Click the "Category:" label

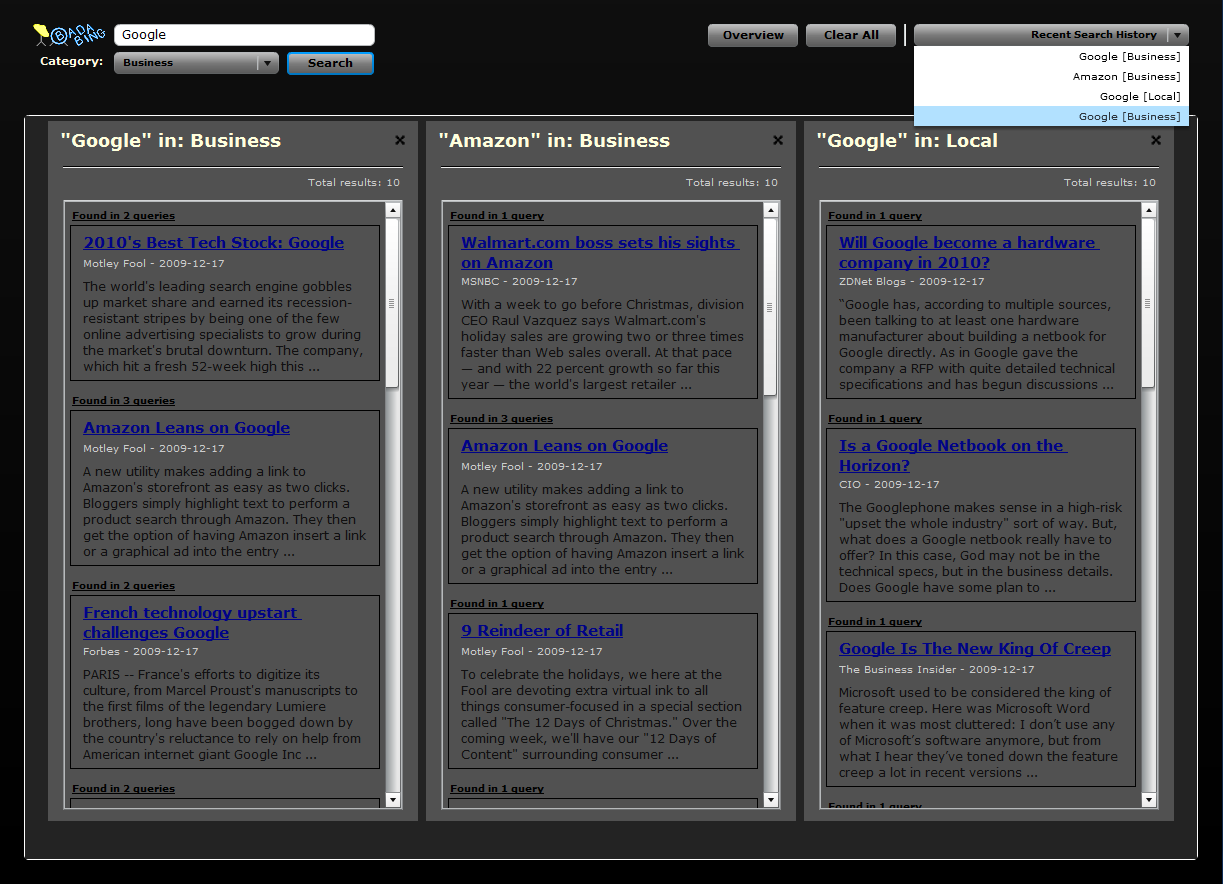[71, 62]
